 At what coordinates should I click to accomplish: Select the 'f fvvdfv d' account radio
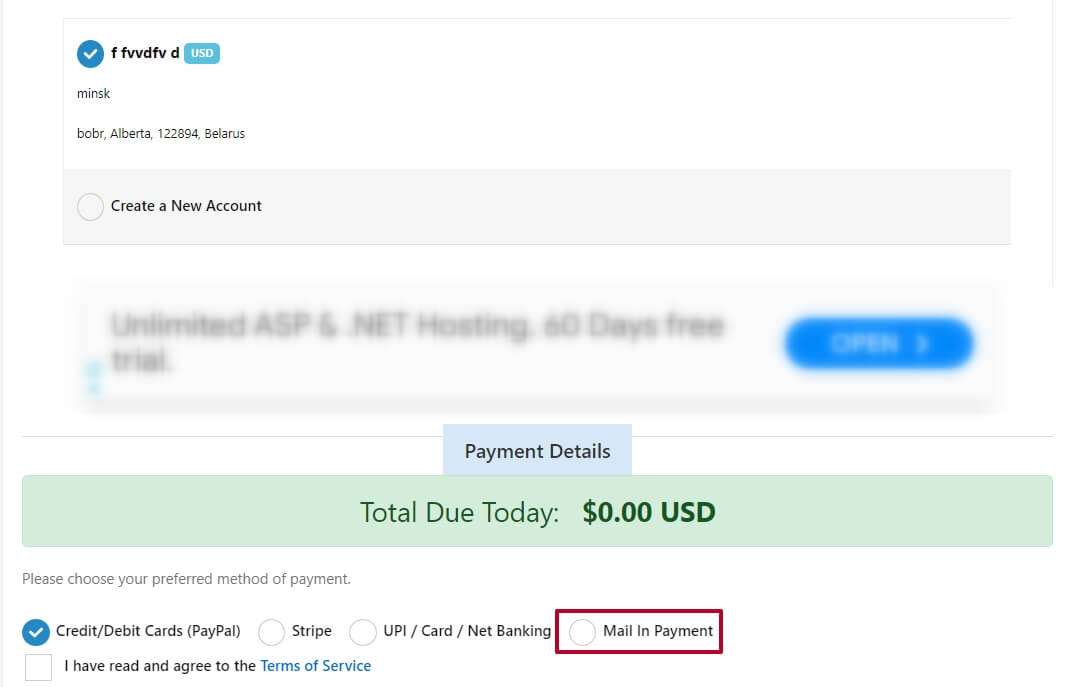click(90, 54)
